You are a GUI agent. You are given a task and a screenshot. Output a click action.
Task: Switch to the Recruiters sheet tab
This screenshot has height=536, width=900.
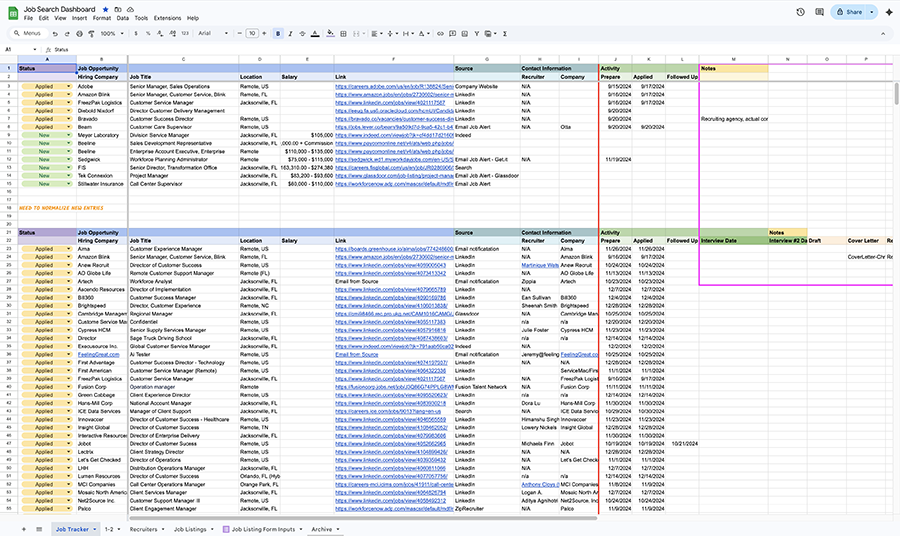[x=143, y=529]
